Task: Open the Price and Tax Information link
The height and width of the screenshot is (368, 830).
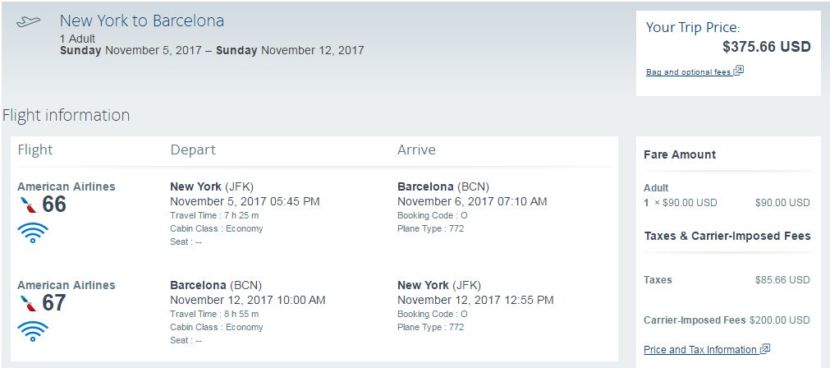Action: [x=700, y=350]
